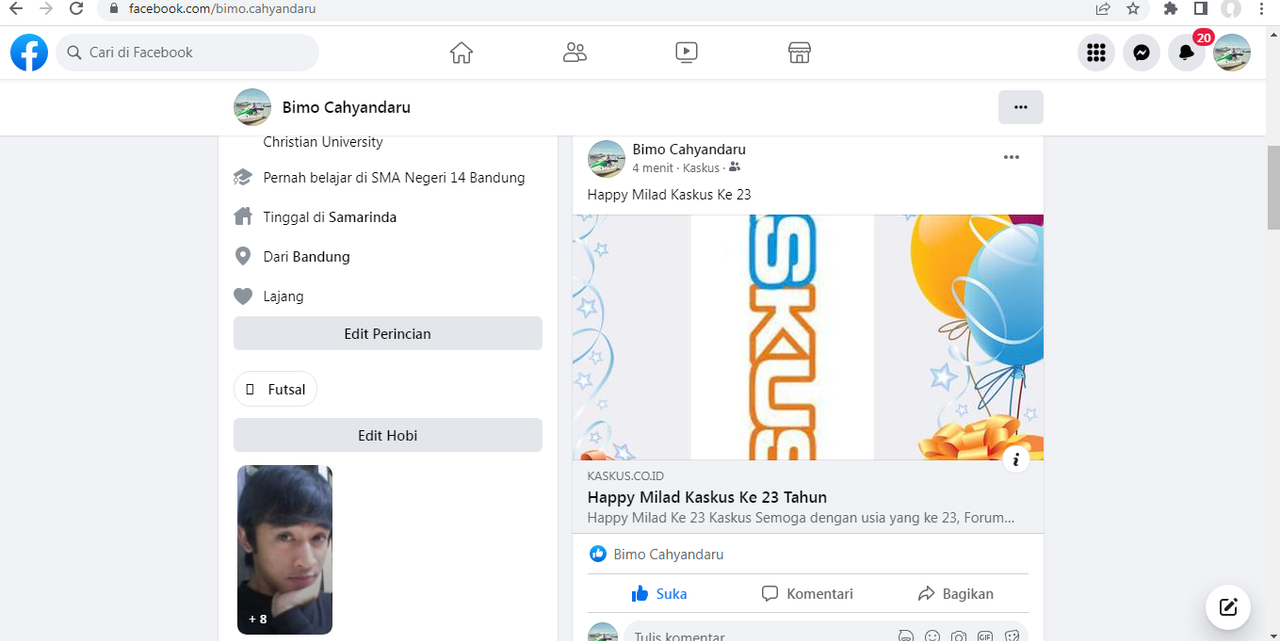Click the Facebook logo icon

(x=29, y=53)
